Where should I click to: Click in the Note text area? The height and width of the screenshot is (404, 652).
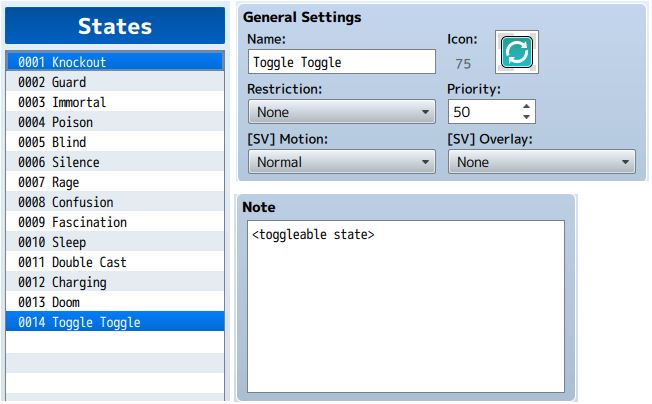(x=406, y=307)
